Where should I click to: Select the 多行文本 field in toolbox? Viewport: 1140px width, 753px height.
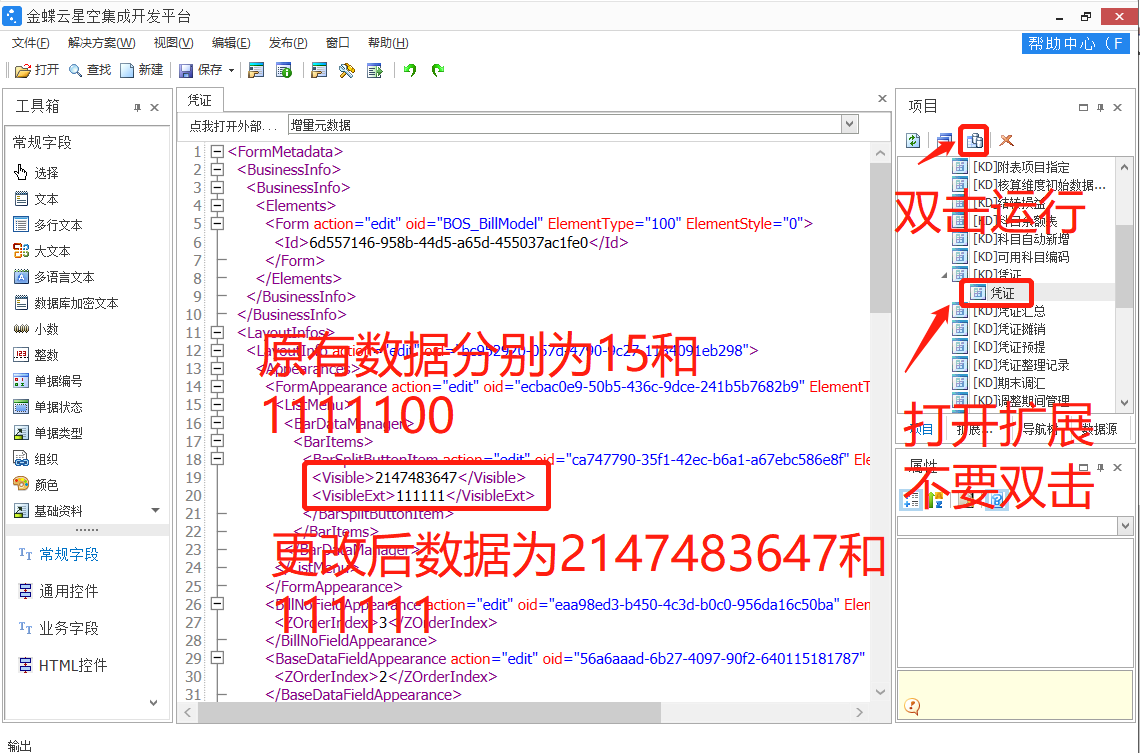click(x=48, y=225)
